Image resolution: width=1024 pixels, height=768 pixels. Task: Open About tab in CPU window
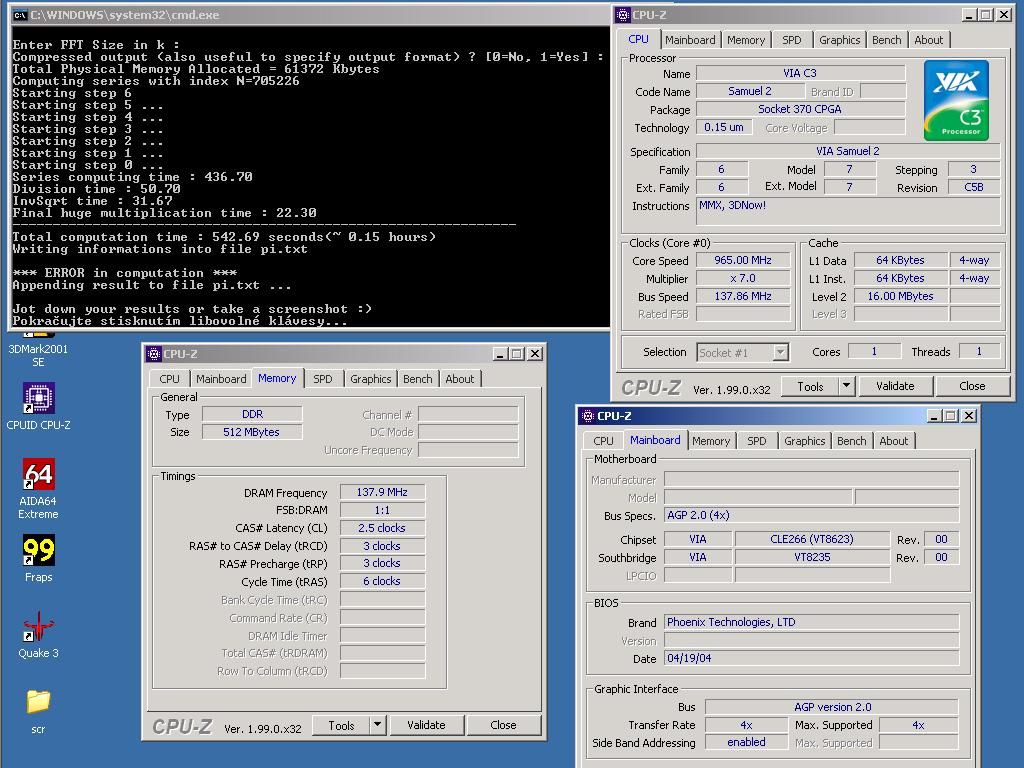pos(928,40)
